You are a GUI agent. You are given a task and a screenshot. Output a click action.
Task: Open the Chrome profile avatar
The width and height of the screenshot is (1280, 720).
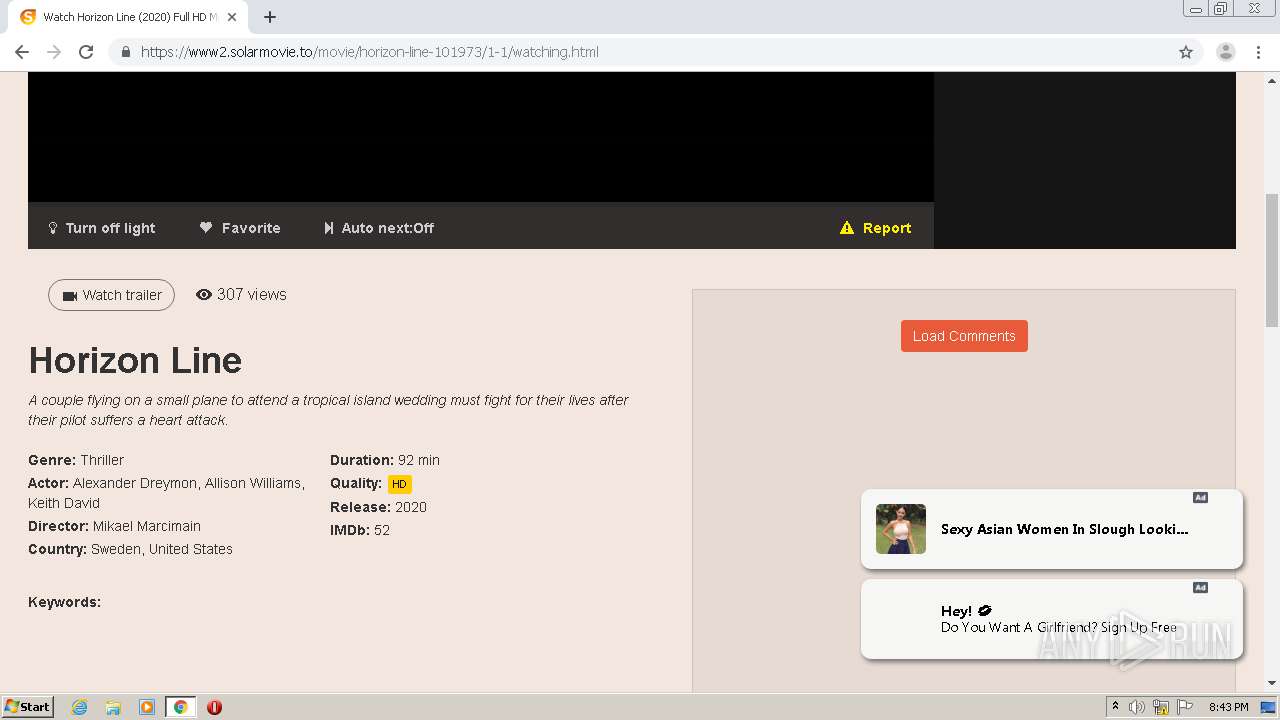coord(1226,52)
